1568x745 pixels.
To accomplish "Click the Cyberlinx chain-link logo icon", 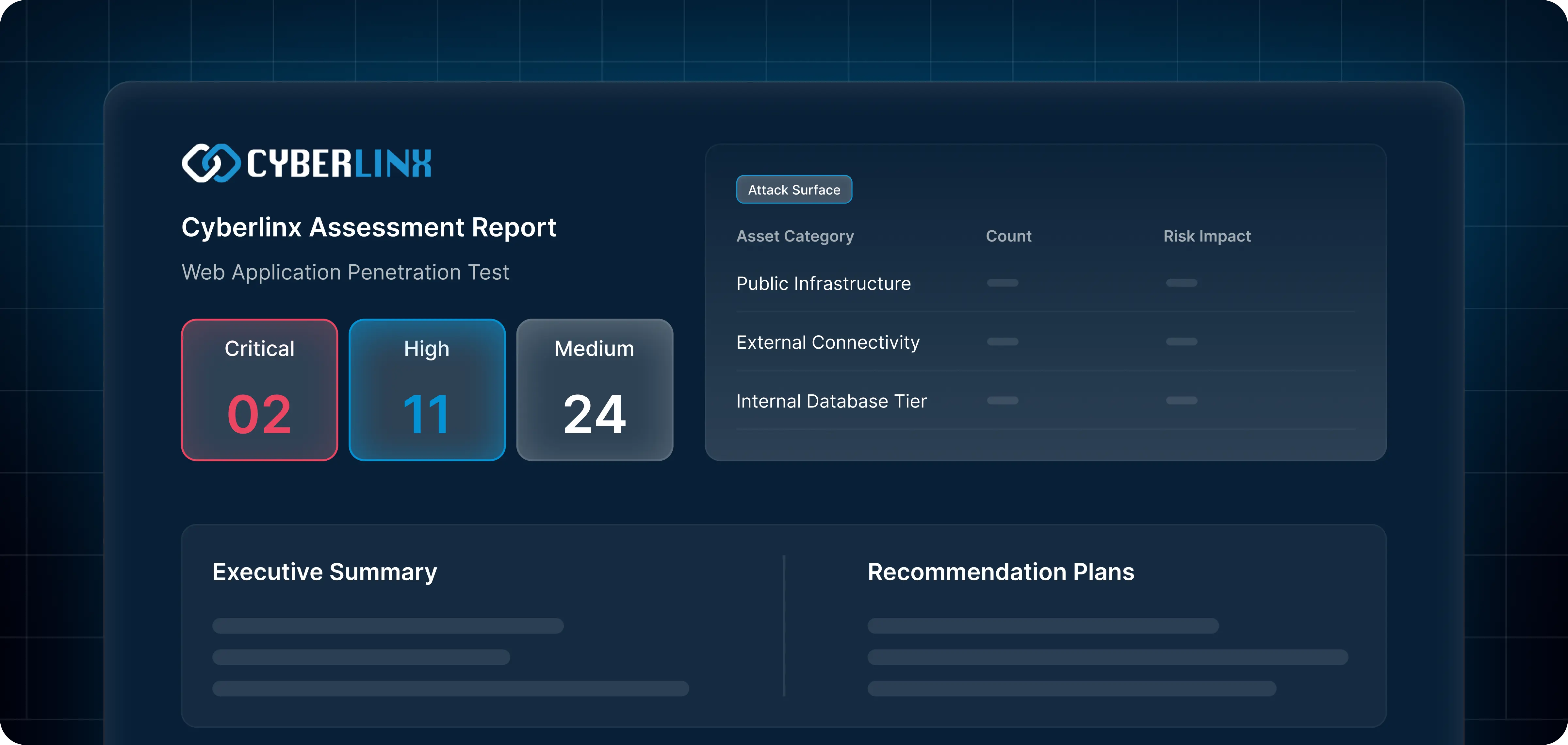I will click(x=211, y=163).
